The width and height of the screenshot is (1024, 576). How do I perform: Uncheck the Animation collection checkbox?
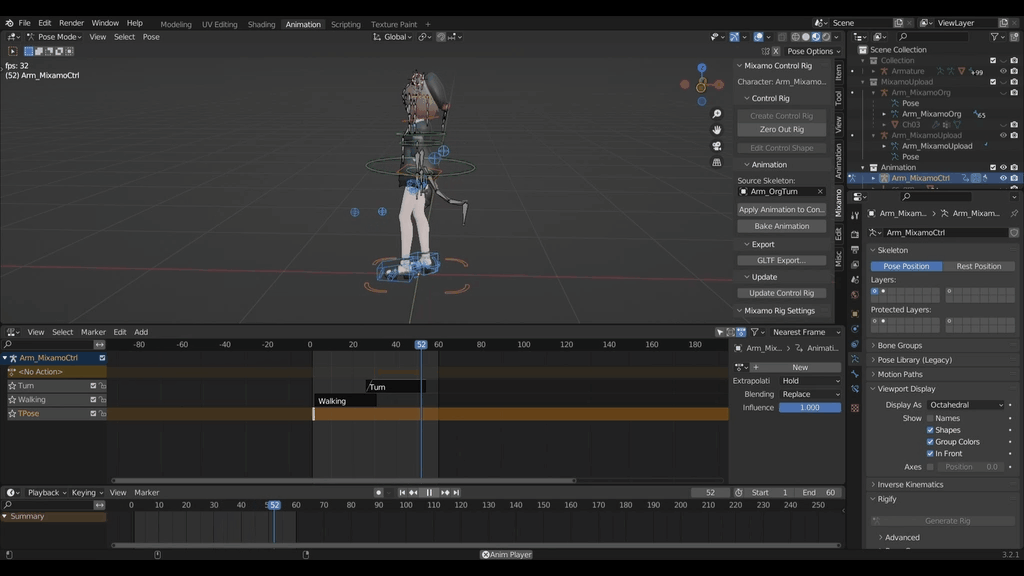click(993, 166)
